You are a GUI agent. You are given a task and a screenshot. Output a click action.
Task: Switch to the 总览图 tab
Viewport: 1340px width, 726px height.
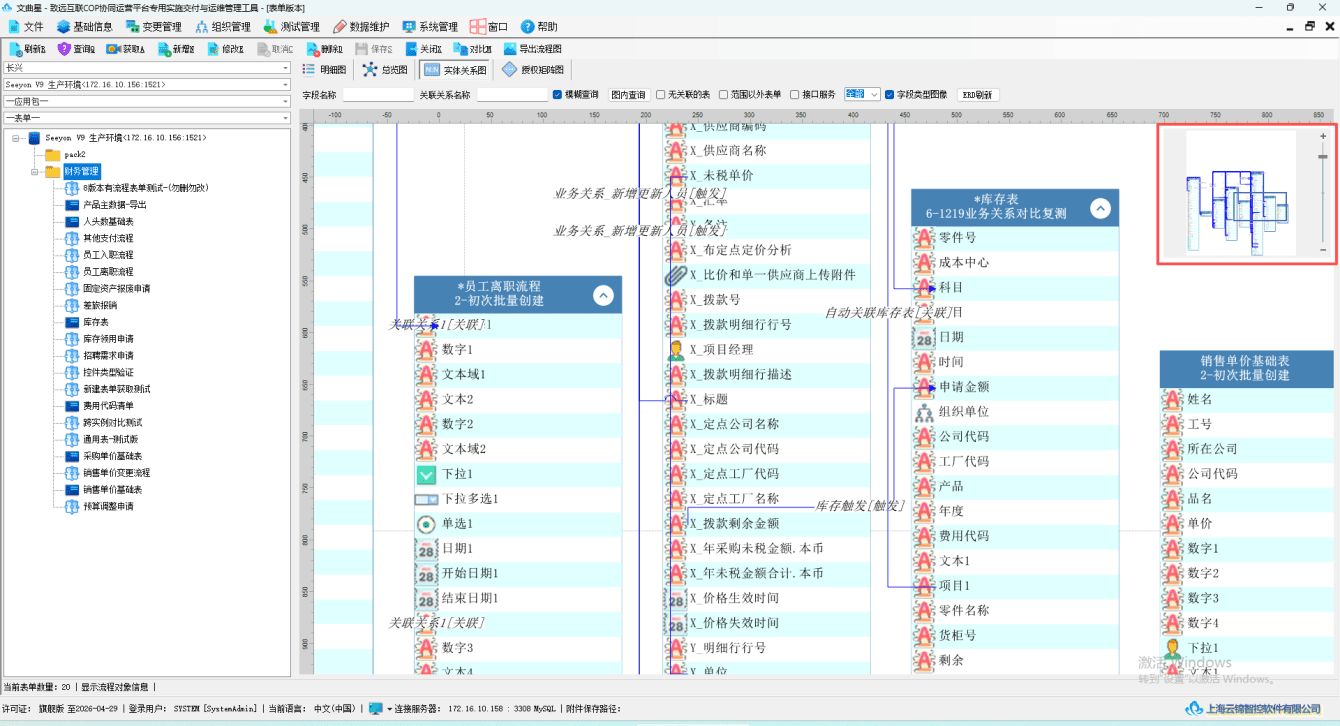click(385, 70)
